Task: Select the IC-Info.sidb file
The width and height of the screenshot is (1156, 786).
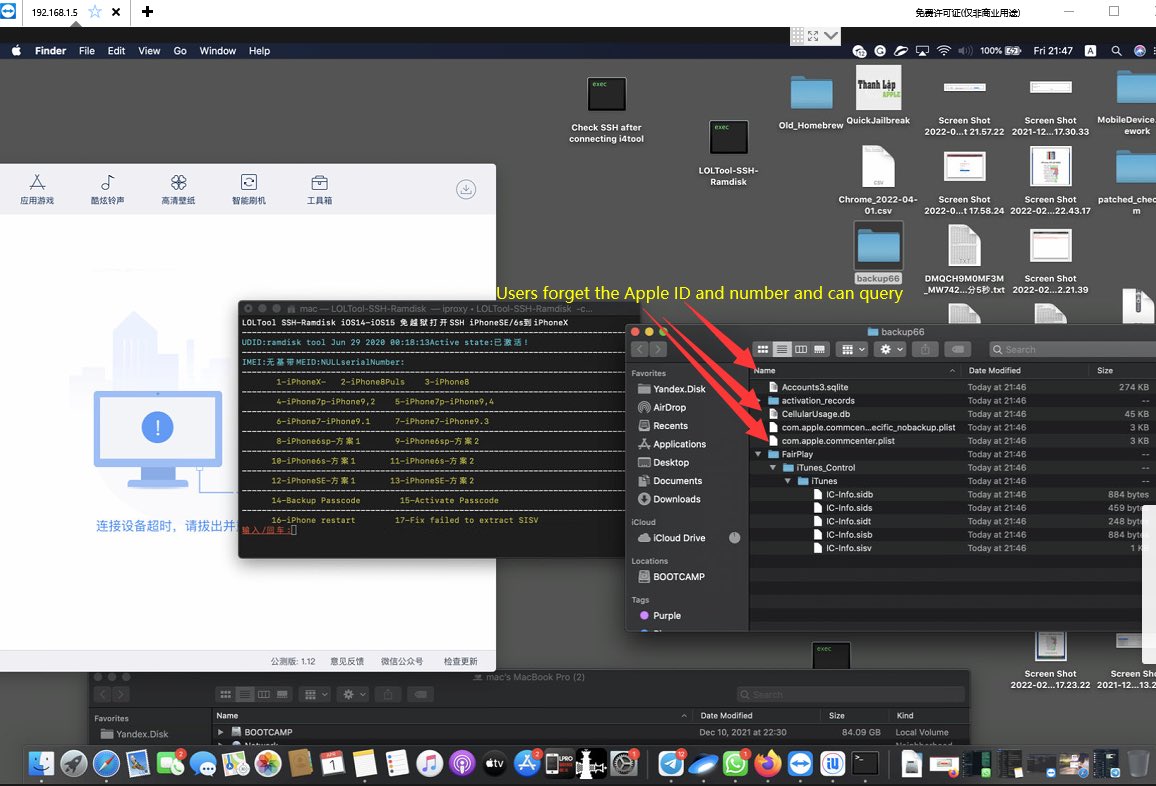Action: tap(849, 494)
